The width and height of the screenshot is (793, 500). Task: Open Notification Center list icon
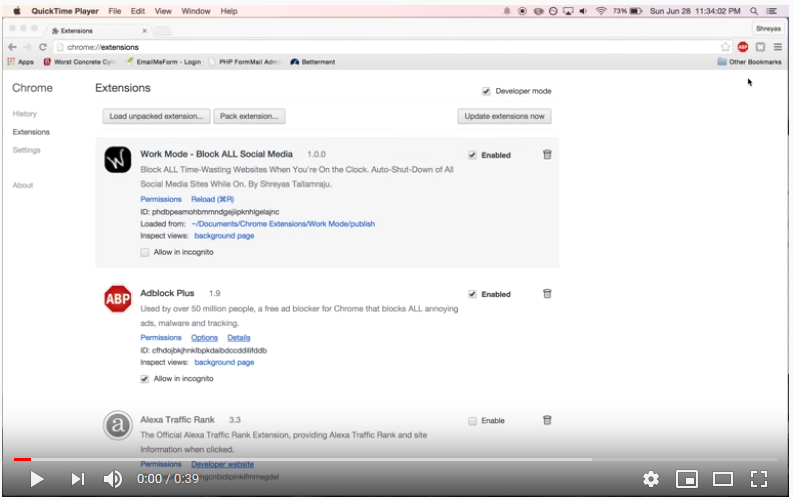pos(772,11)
